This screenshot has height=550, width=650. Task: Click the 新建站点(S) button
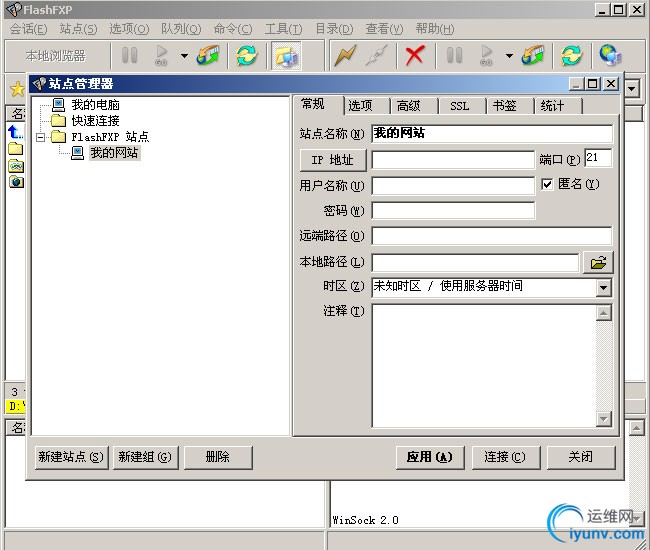71,457
